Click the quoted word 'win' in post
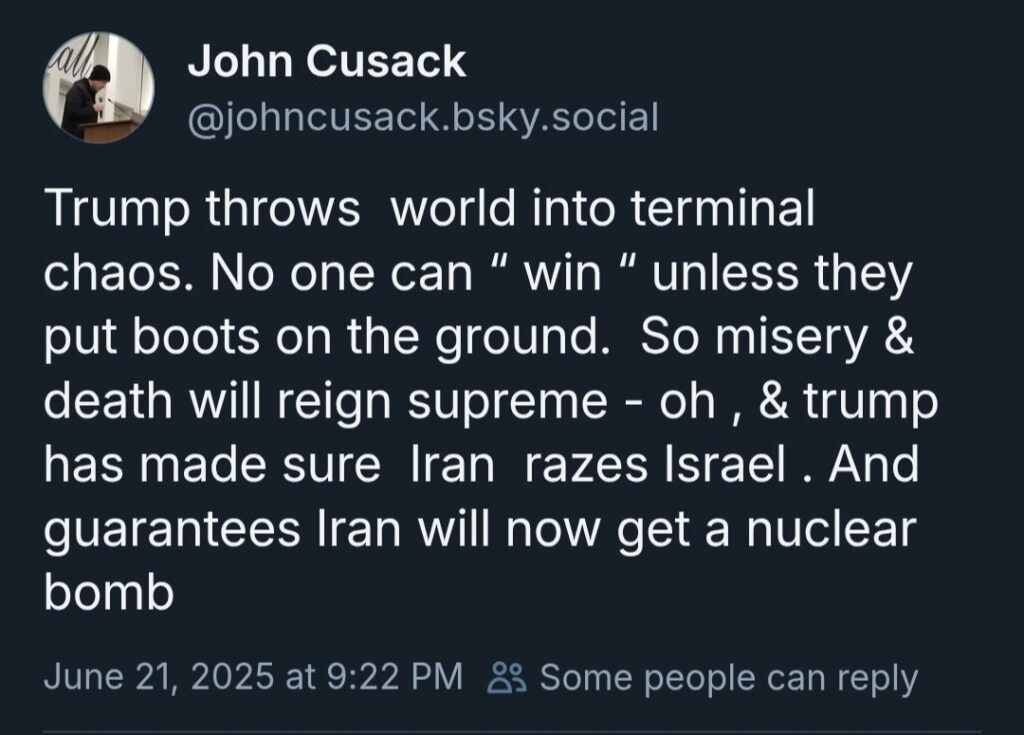 563,273
